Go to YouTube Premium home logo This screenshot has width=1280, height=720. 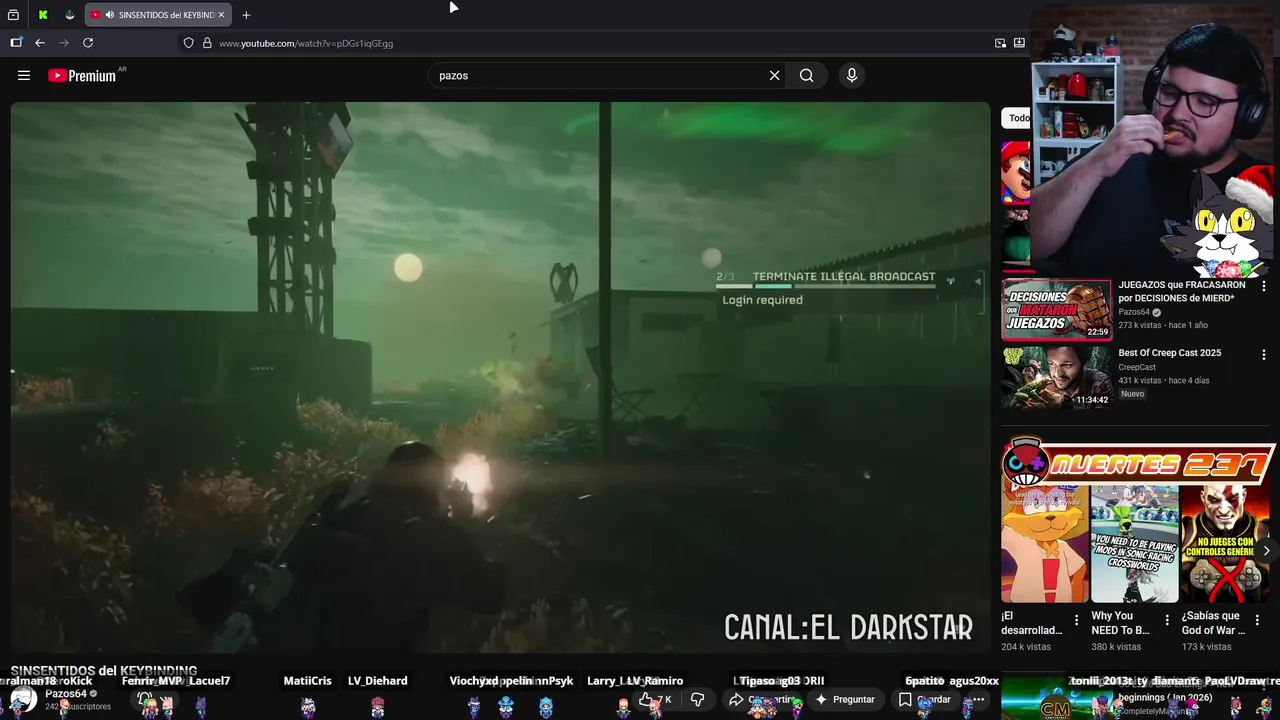click(x=82, y=75)
